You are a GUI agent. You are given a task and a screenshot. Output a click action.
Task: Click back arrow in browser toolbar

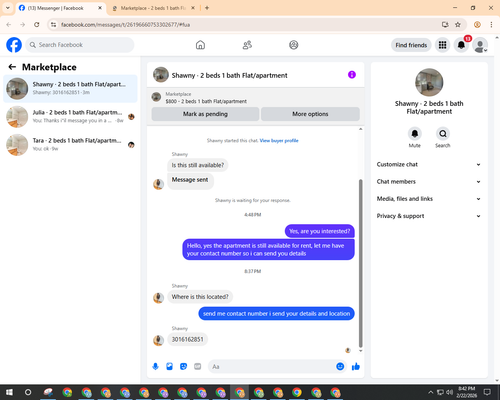[9, 25]
